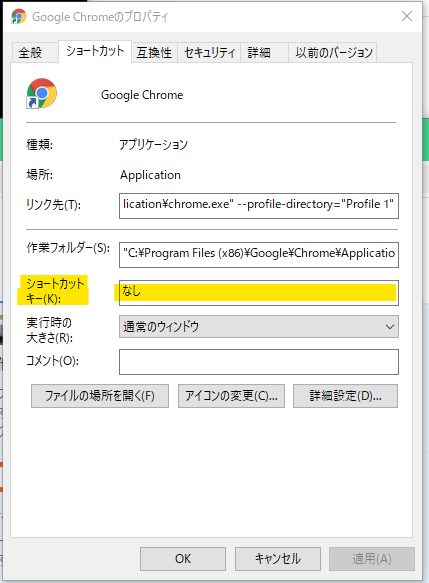Click the Chrome icon in the title bar
Viewport: 429px width, 583px height.
pyautogui.click(x=19, y=16)
